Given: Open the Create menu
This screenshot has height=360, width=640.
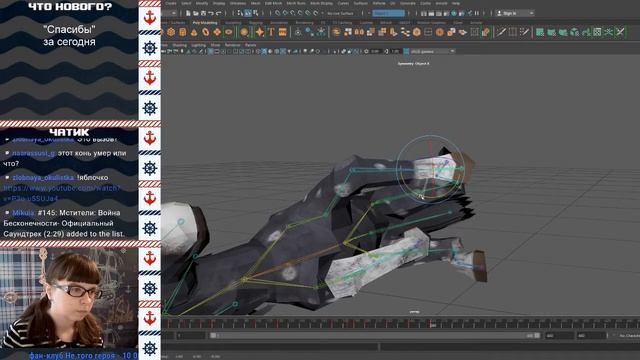Looking at the screenshot, I should click(171, 3).
